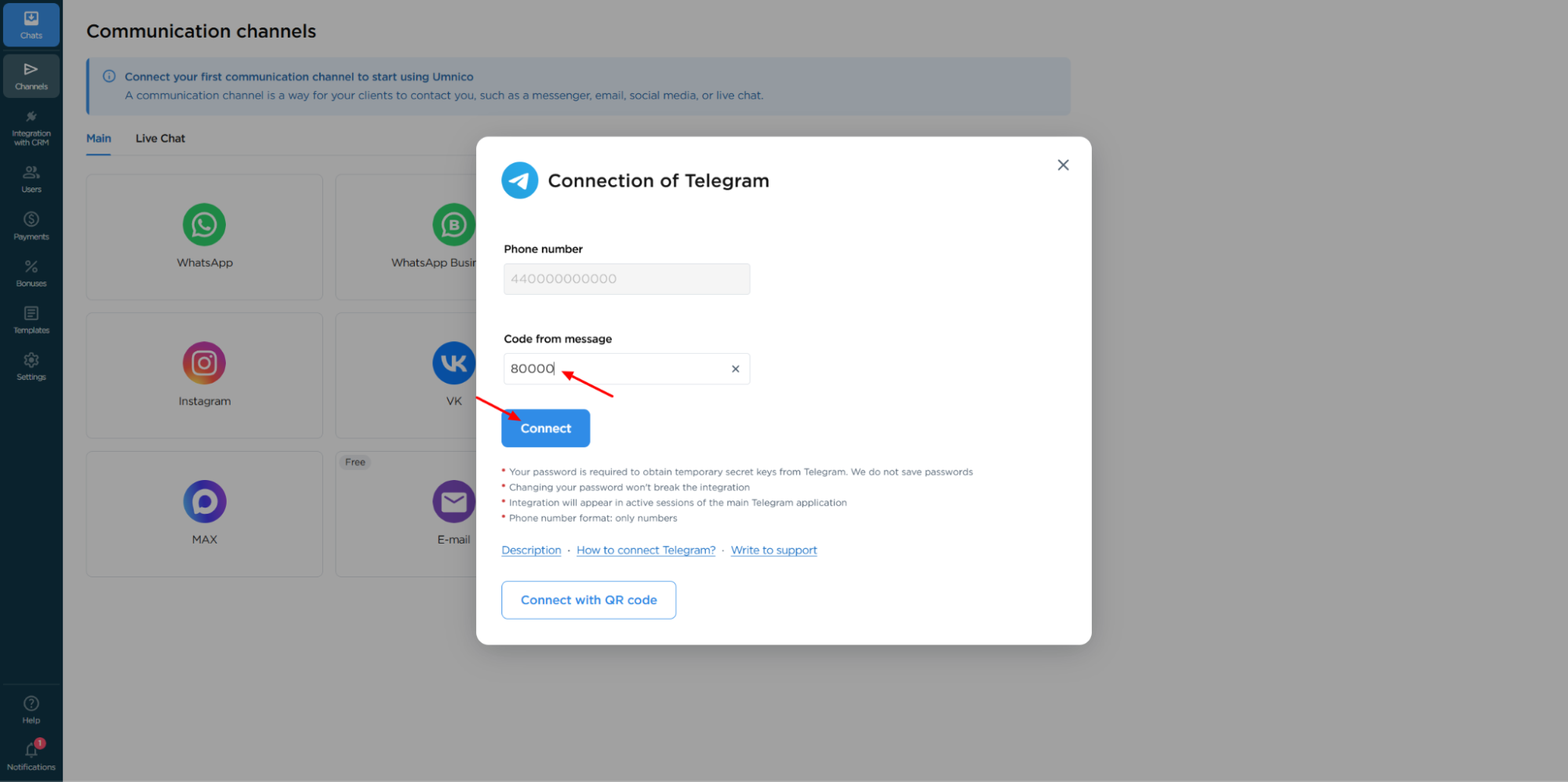Screen dimensions: 1568x782
Task: Open the Chats section in sidebar
Action: pyautogui.click(x=31, y=25)
